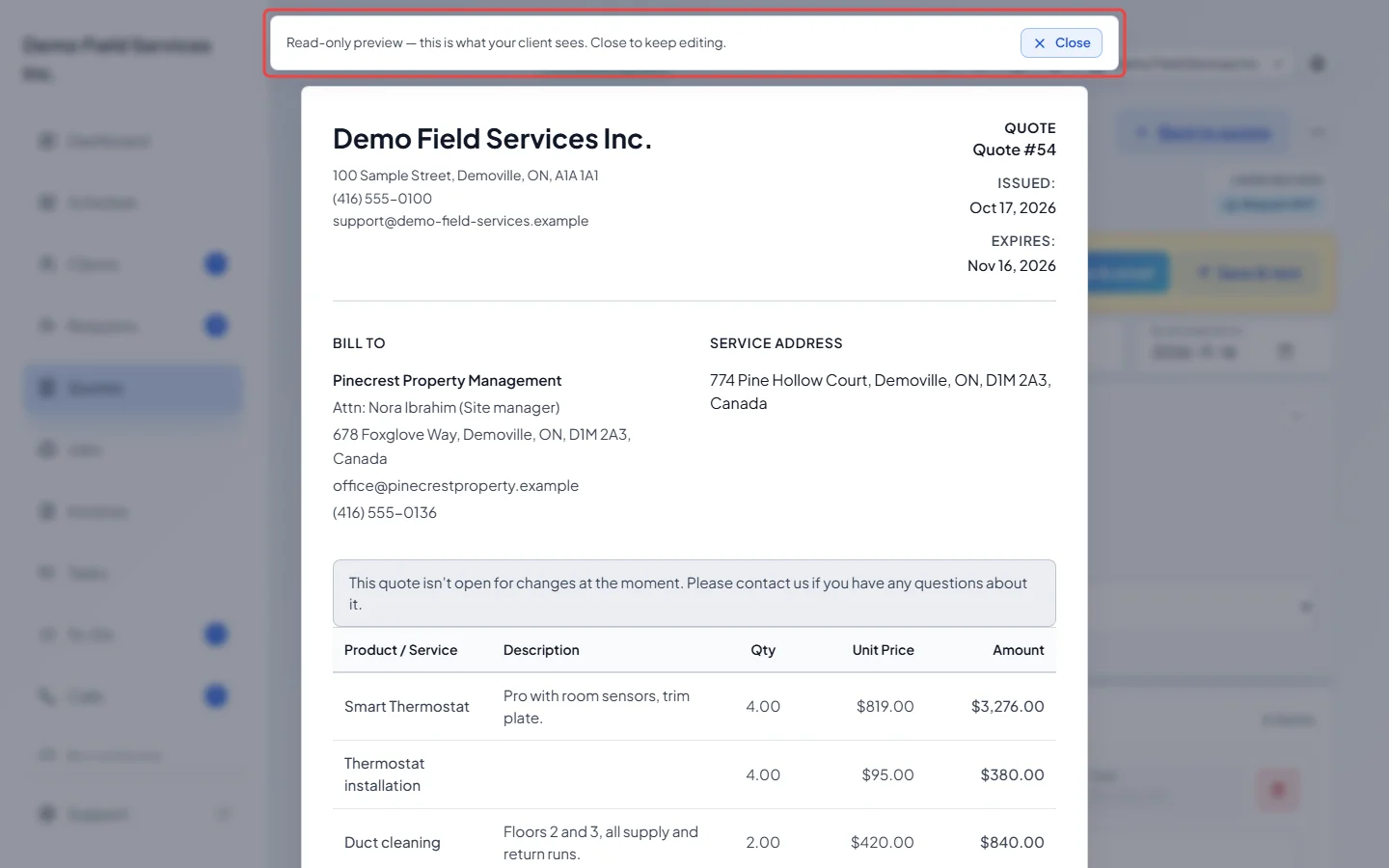Select the company address '100 Sample Street' line

pyautogui.click(x=466, y=176)
